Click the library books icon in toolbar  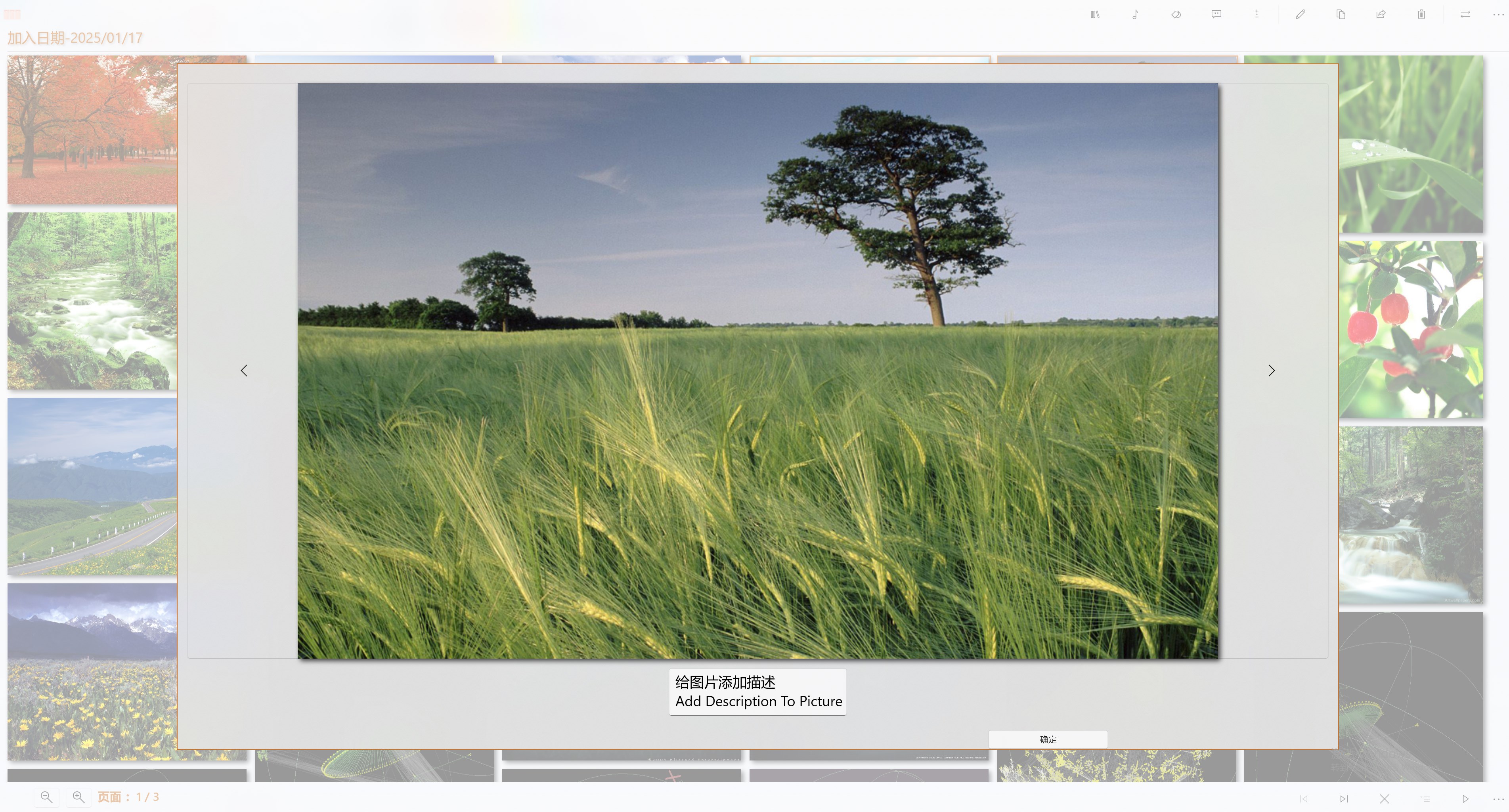point(1094,15)
